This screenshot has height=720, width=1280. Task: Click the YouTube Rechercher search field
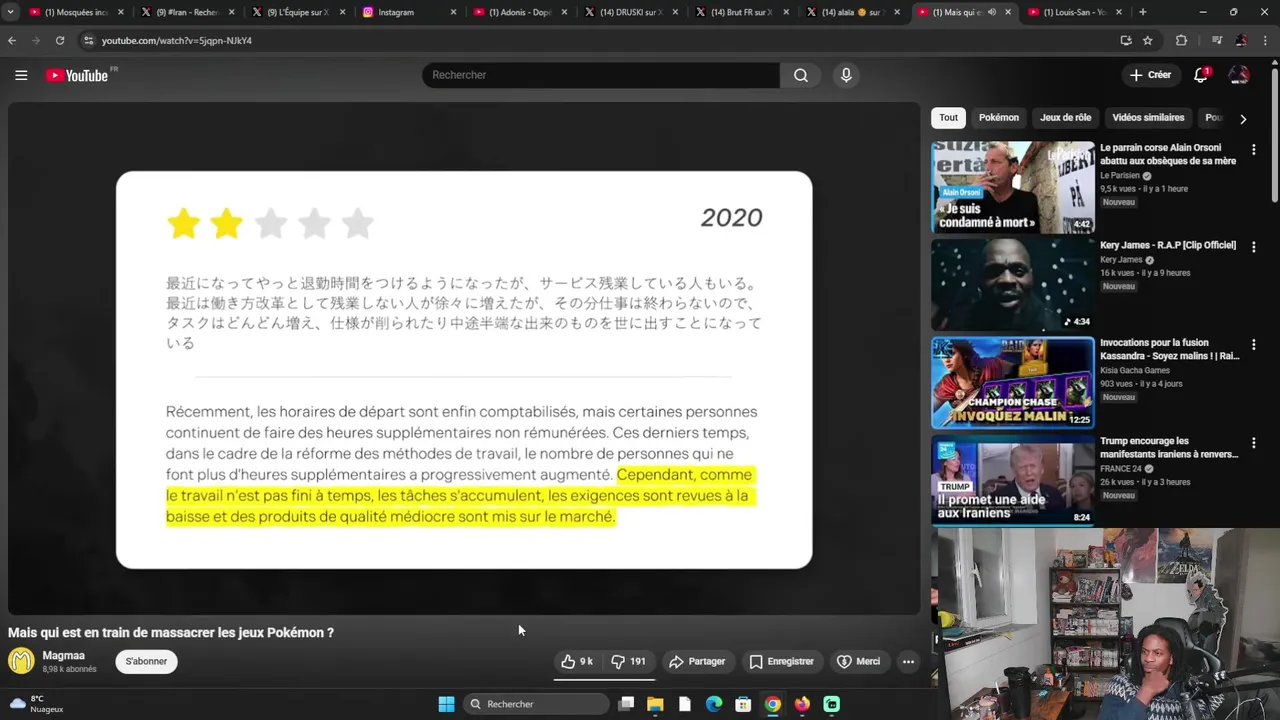(x=600, y=75)
